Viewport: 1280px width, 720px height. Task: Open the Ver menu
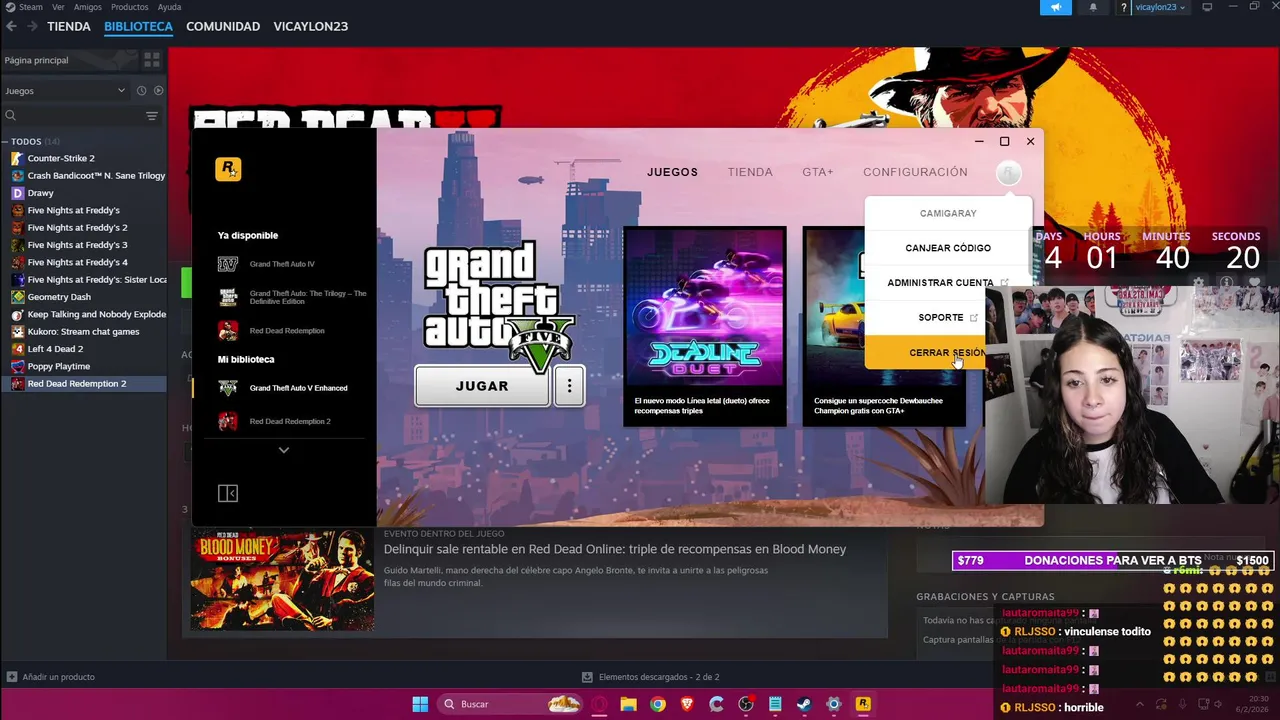pyautogui.click(x=58, y=7)
